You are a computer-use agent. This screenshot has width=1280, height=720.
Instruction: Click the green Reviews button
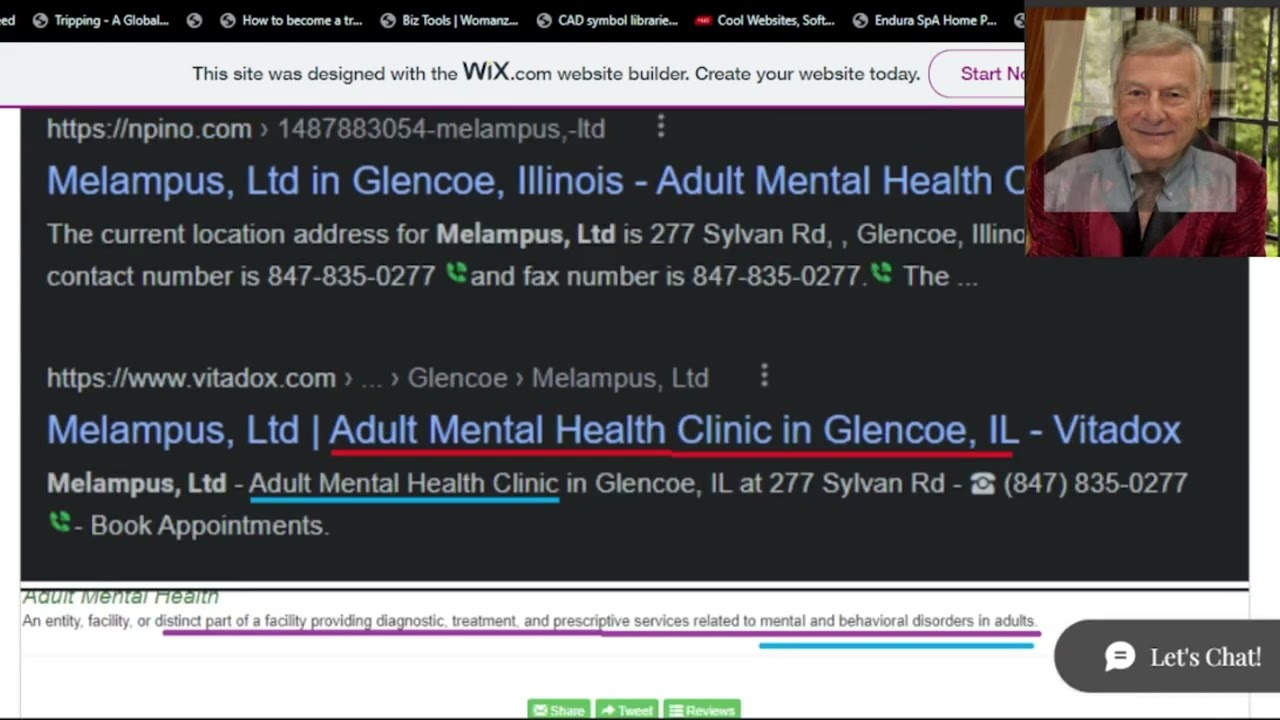[x=701, y=710]
